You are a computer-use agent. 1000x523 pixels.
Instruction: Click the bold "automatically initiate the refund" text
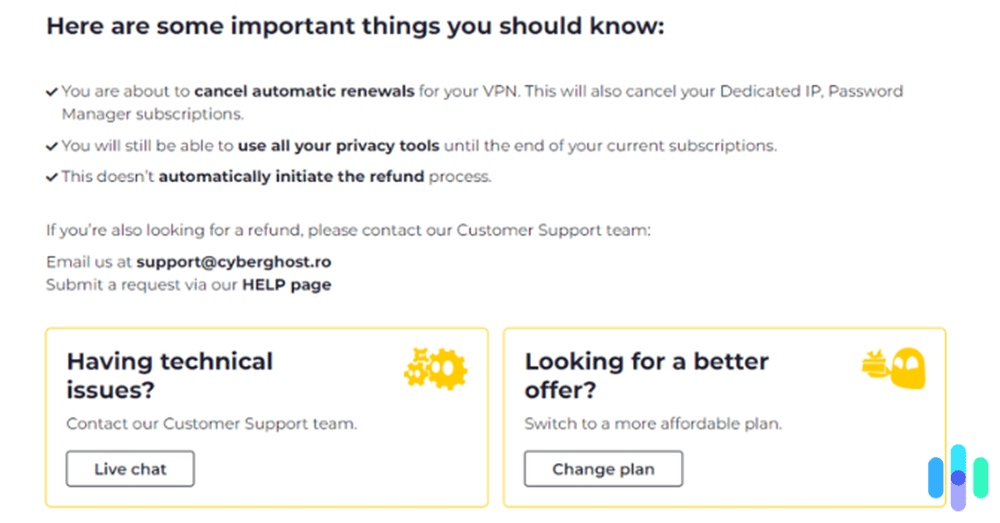tap(292, 178)
